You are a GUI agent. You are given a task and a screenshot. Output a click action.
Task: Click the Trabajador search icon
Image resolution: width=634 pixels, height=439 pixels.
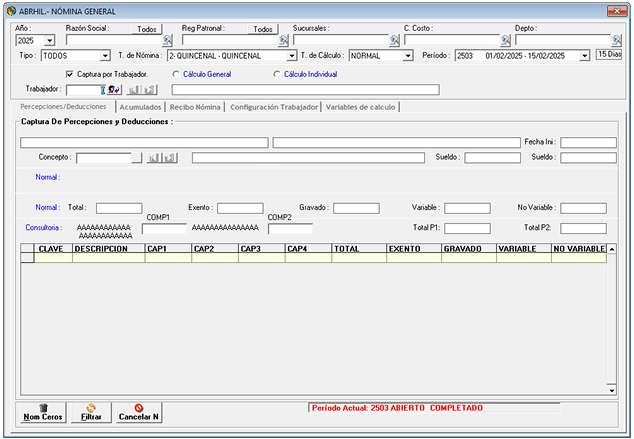click(x=114, y=90)
